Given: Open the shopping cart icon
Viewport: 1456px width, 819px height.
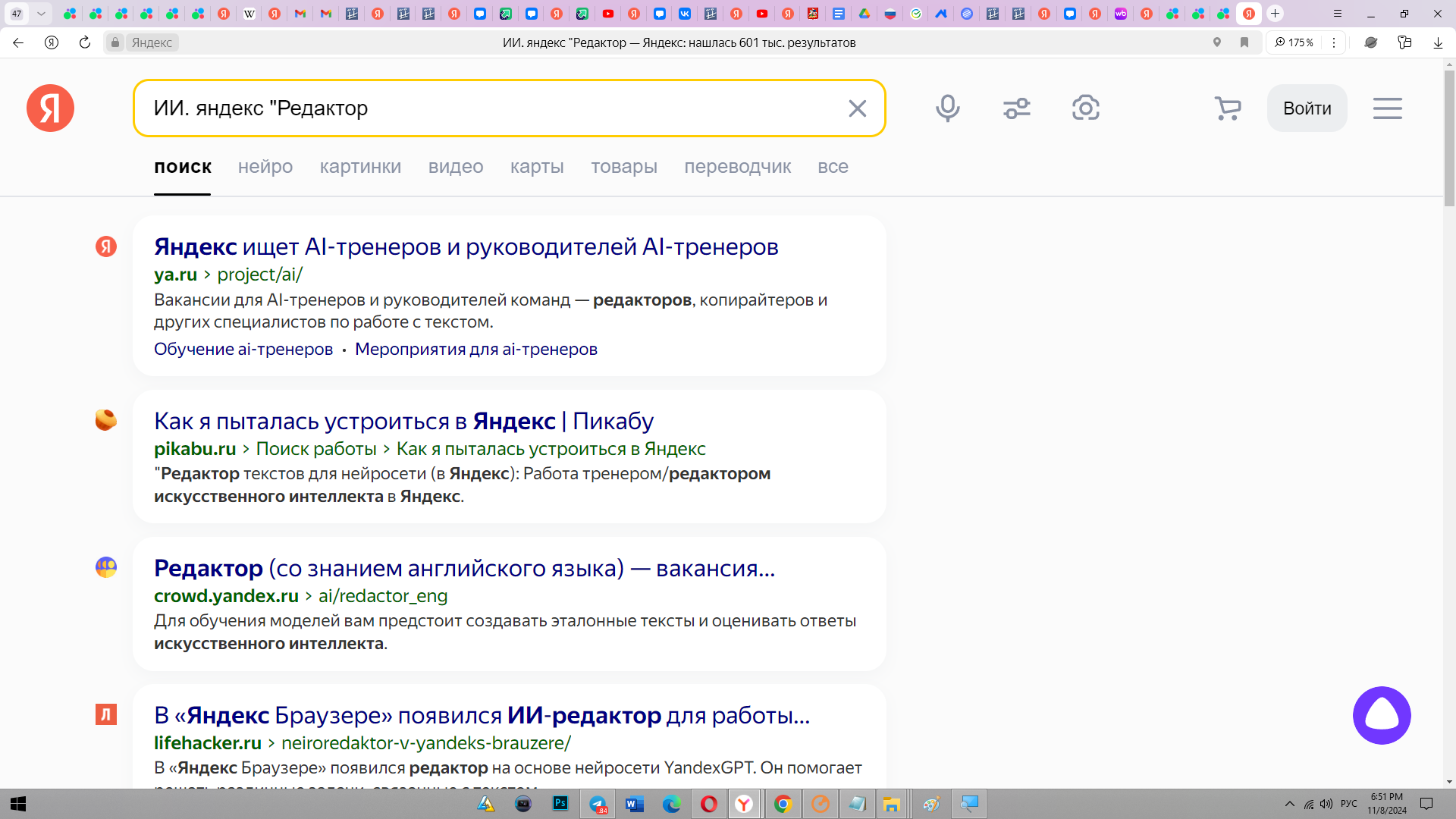Looking at the screenshot, I should coord(1227,108).
